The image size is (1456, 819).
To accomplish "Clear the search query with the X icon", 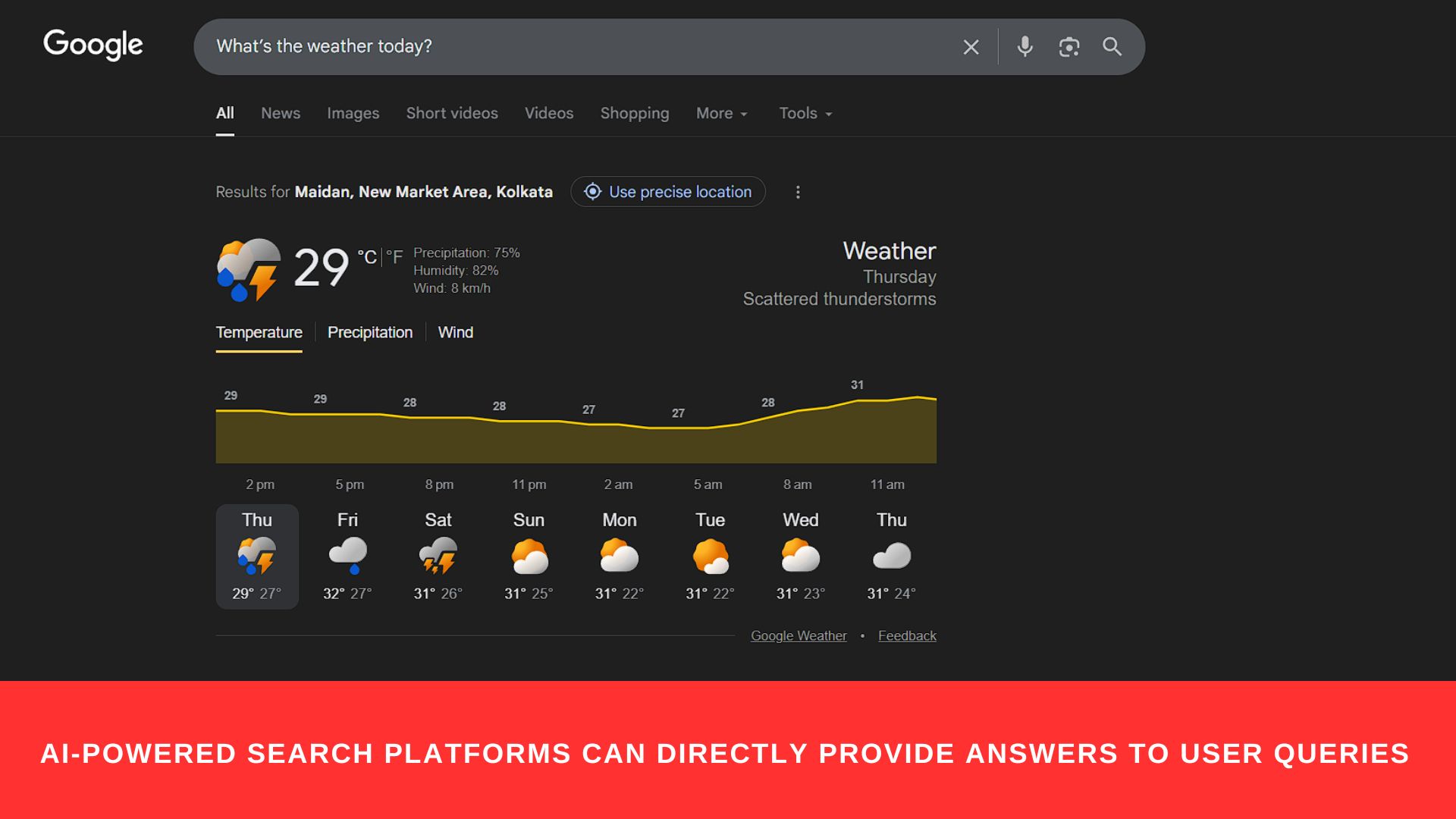I will (971, 46).
